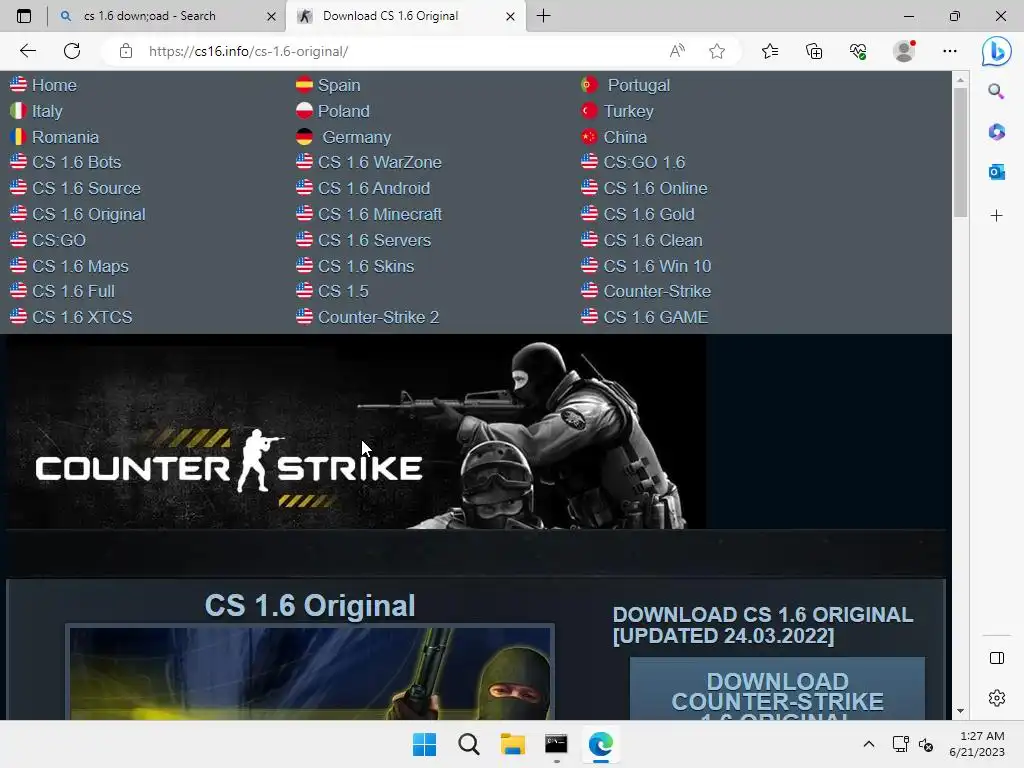This screenshot has height=768, width=1024.
Task: Open CS 1.6 Original menu link
Action: 89,214
